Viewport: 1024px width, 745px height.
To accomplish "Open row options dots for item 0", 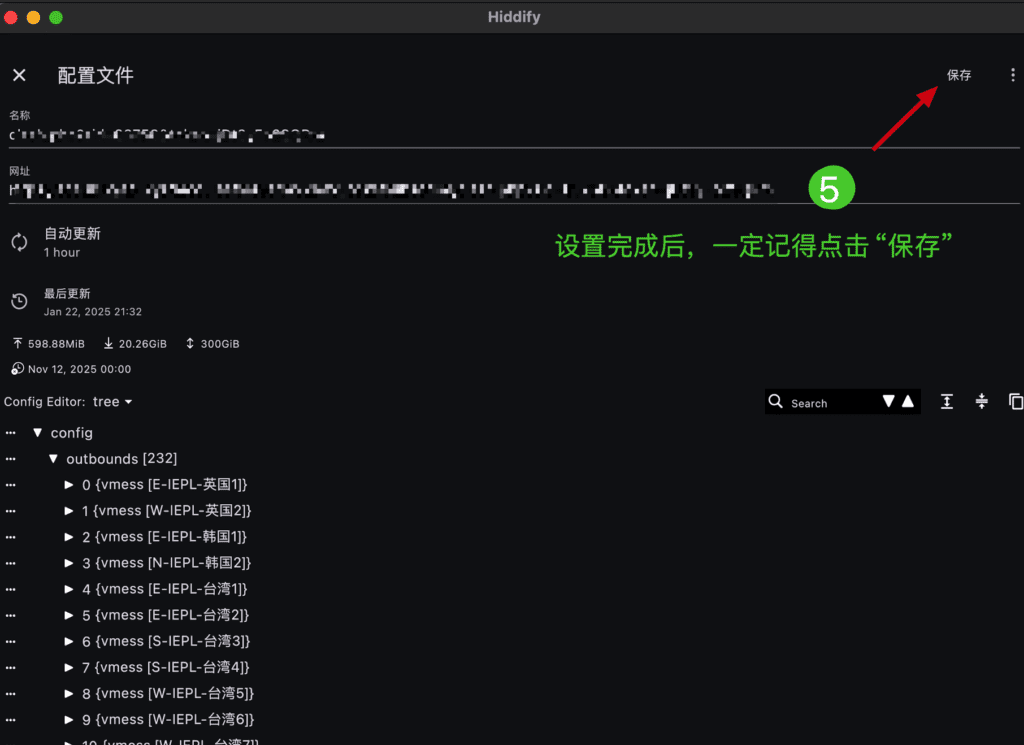I will pos(10,485).
